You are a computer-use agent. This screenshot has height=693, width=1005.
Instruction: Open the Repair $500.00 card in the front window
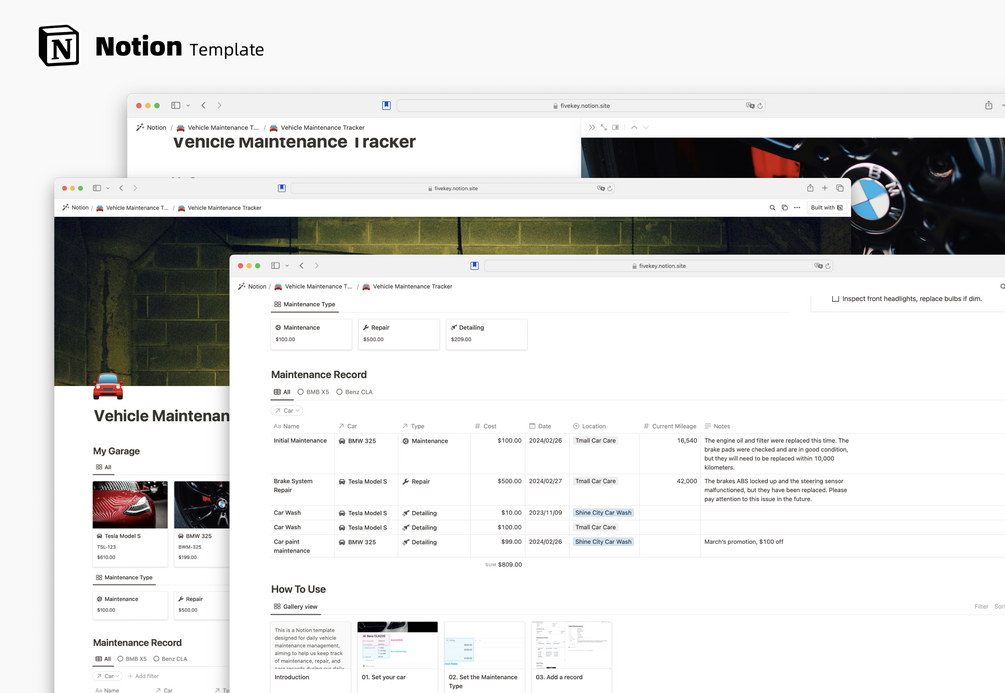[399, 334]
